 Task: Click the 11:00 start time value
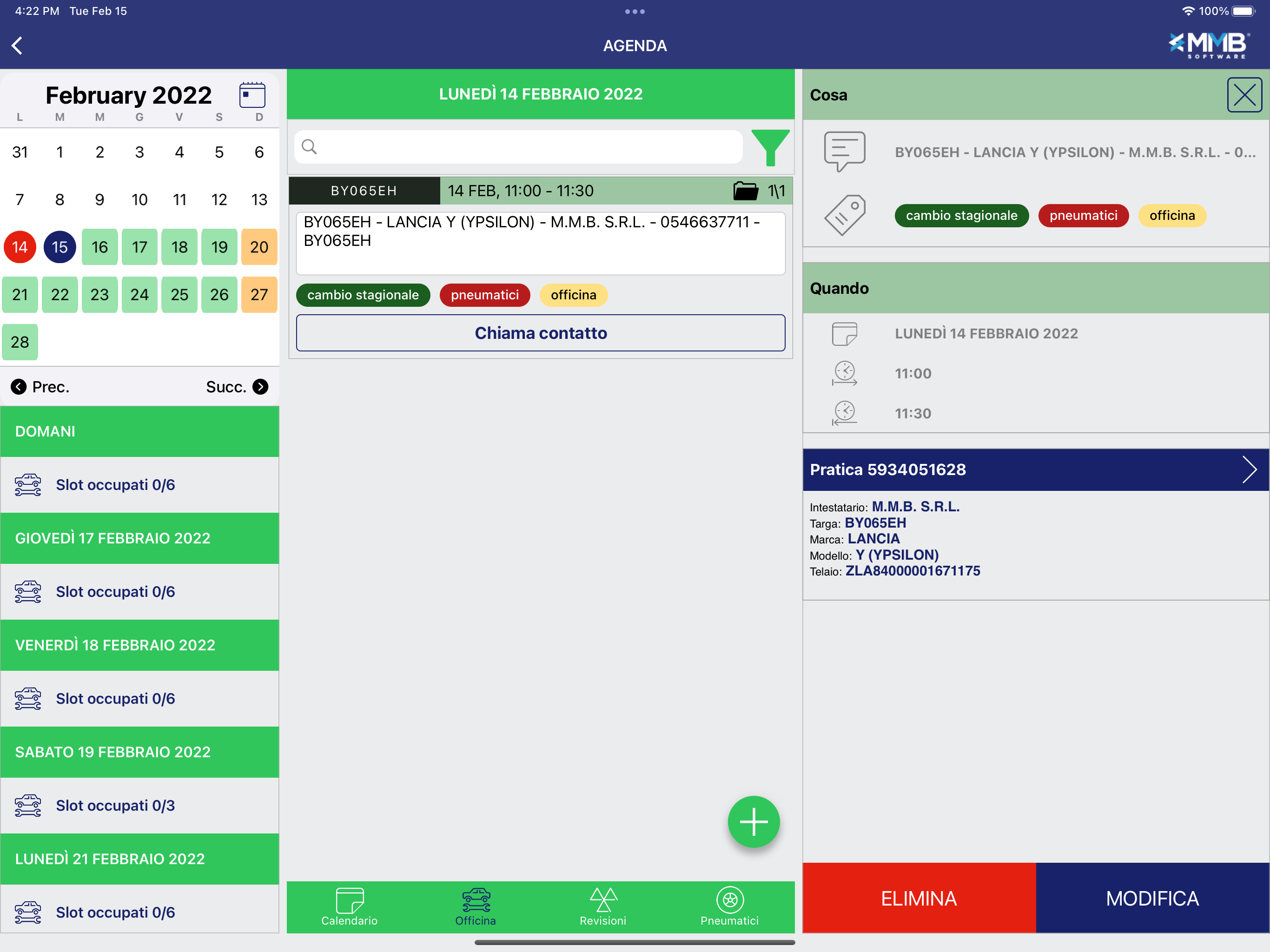point(913,374)
